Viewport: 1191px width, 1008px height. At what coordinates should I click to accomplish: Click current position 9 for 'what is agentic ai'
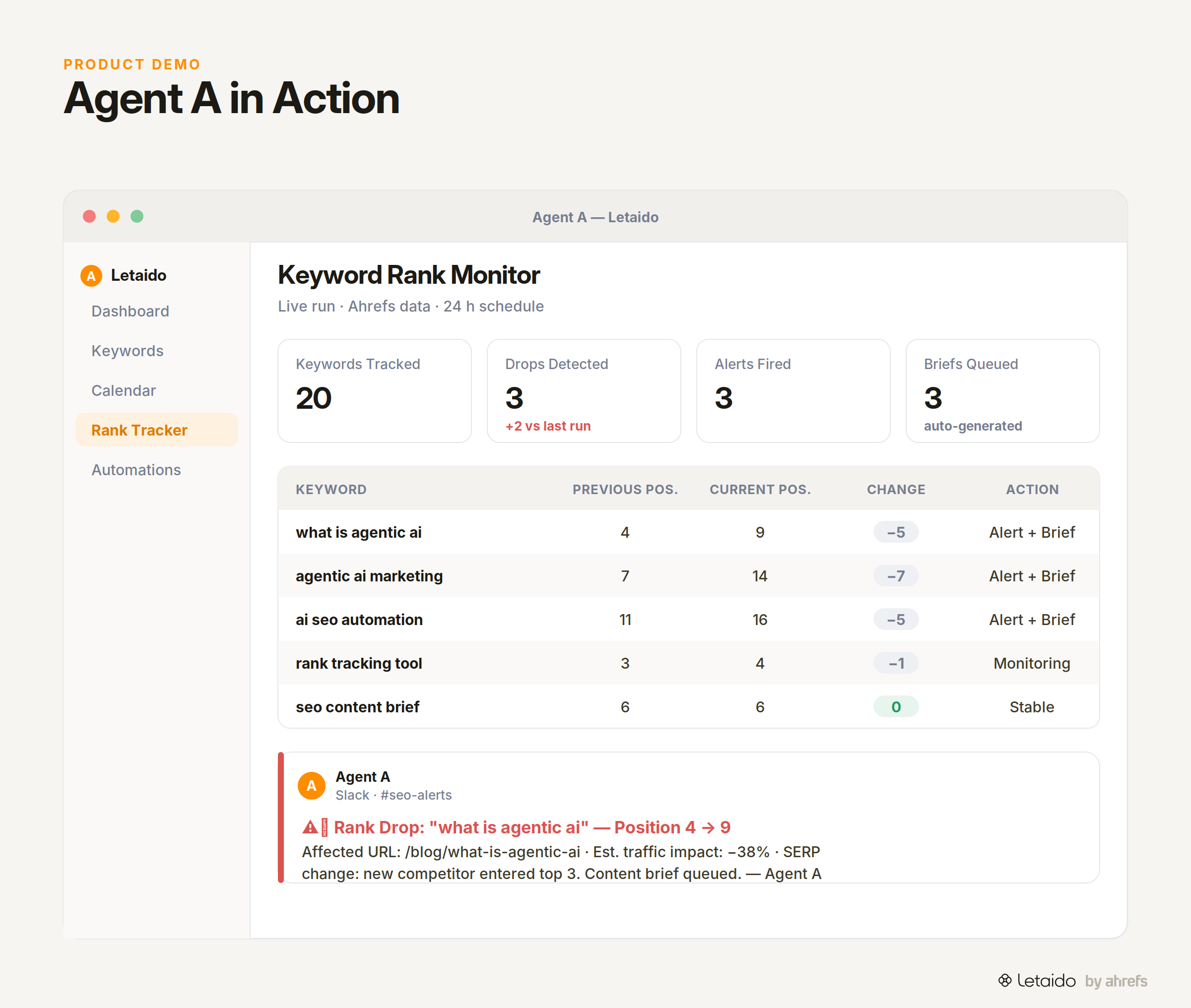760,532
